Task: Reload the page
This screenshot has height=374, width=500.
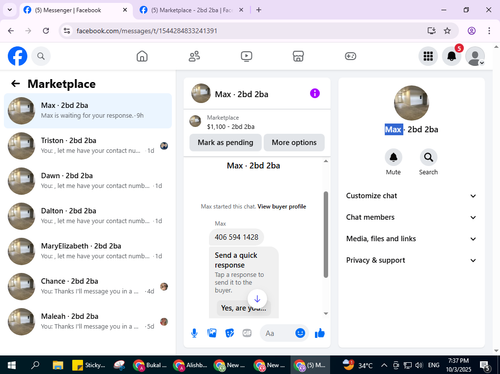Action: (46, 31)
